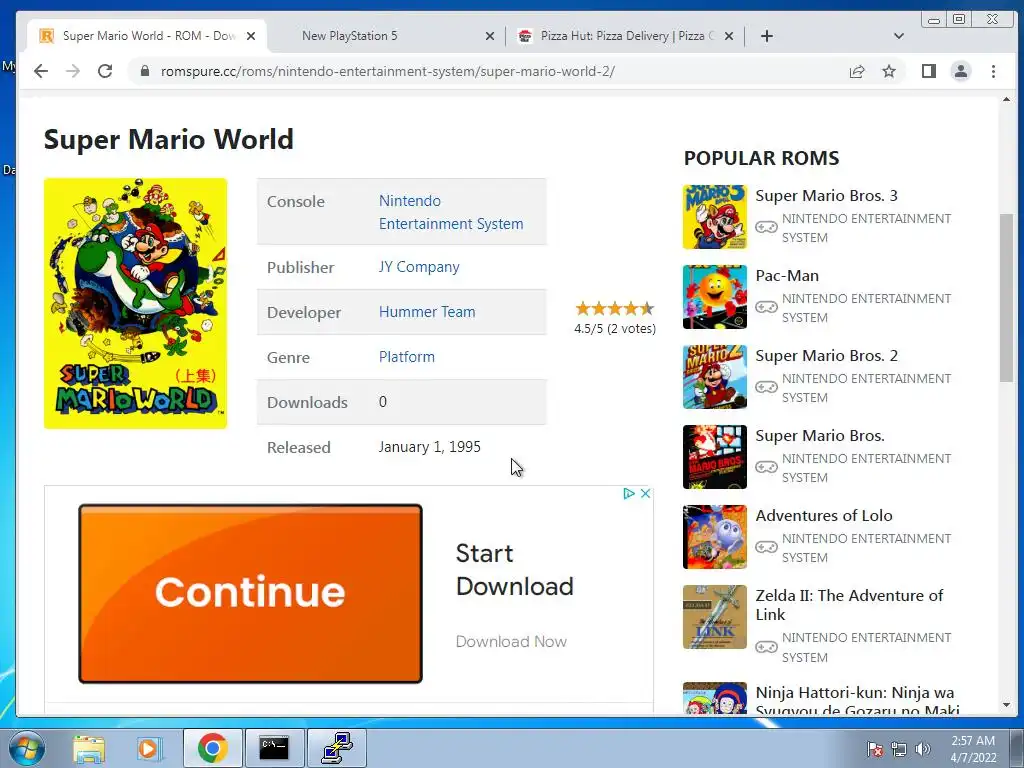The height and width of the screenshot is (768, 1024).
Task: Close the ad with the X icon
Action: click(x=645, y=494)
